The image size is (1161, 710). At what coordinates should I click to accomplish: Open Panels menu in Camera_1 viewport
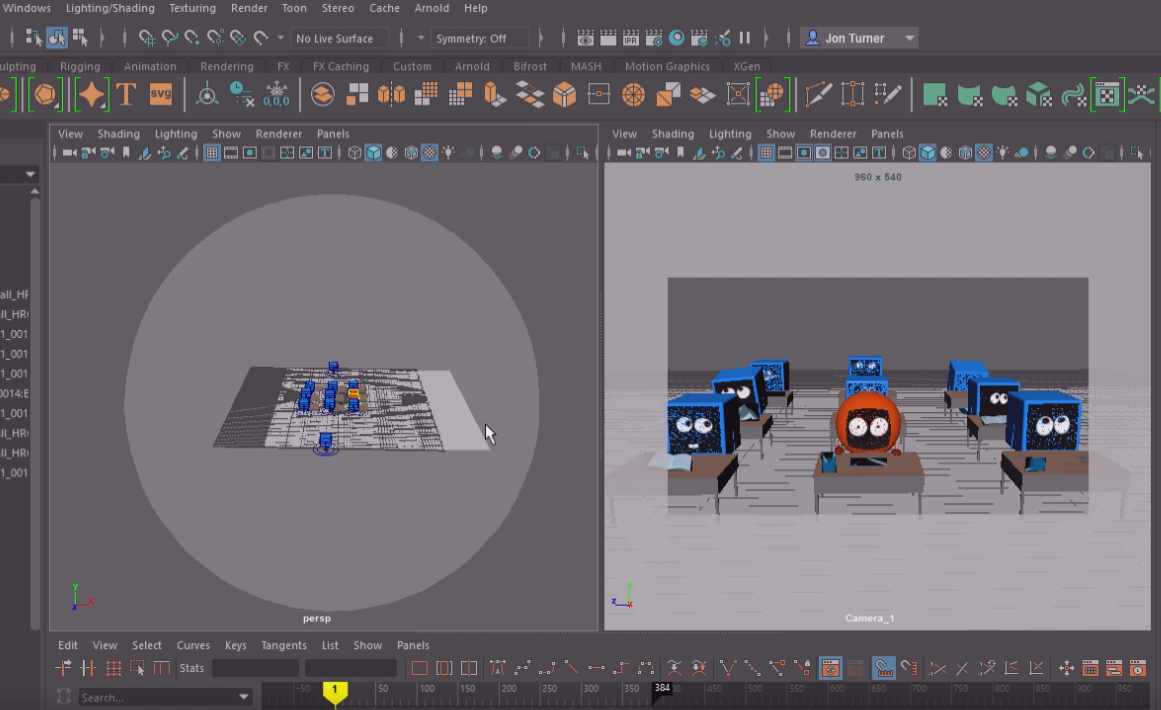[887, 134]
